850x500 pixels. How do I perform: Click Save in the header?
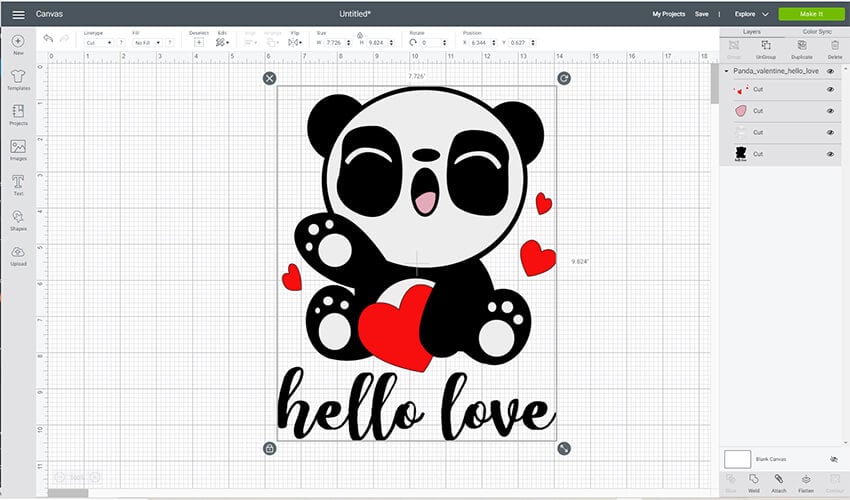click(x=701, y=15)
